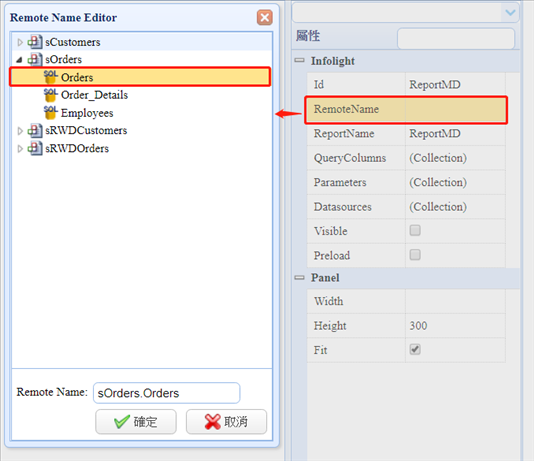Collapse the Panel property group
This screenshot has width=534, height=461.
click(299, 277)
